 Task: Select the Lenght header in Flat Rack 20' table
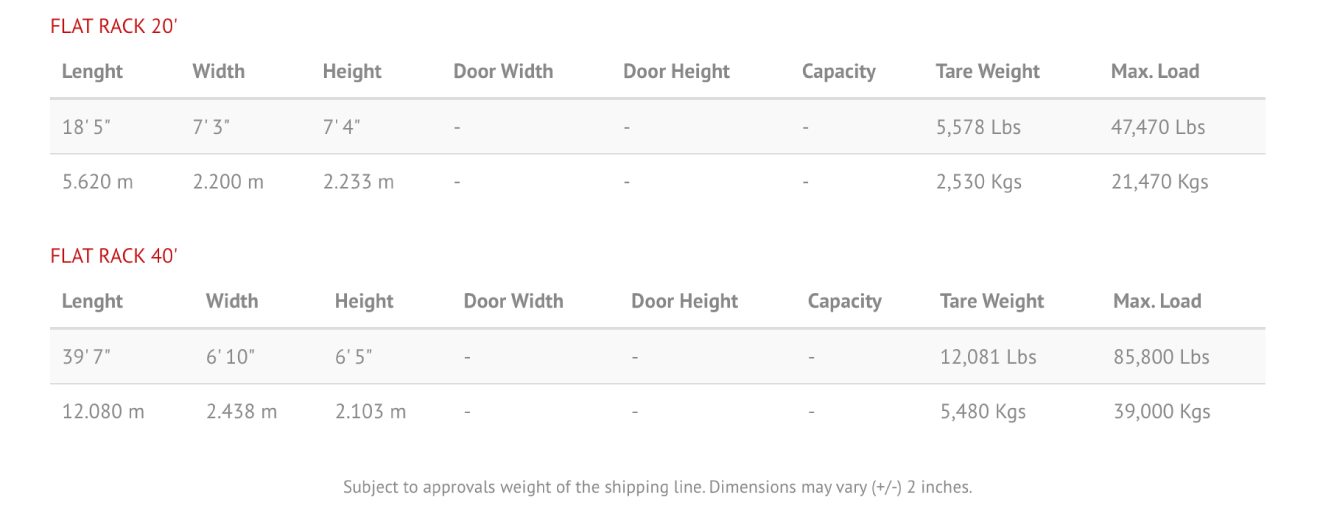pyautogui.click(x=92, y=72)
